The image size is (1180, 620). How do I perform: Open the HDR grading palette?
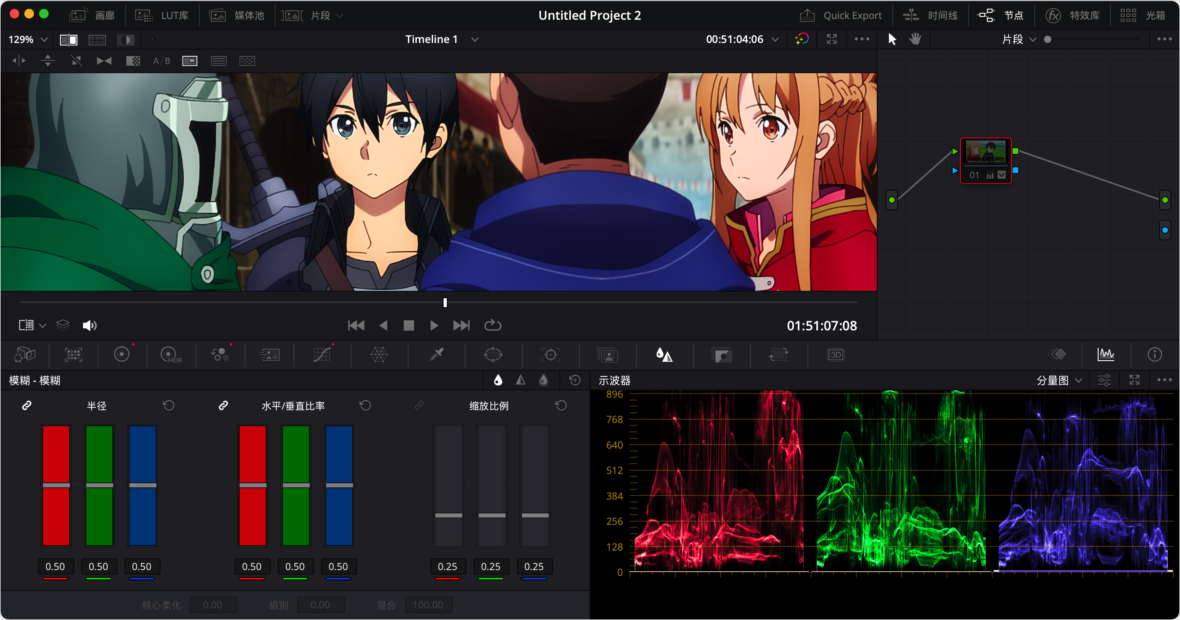(x=170, y=355)
